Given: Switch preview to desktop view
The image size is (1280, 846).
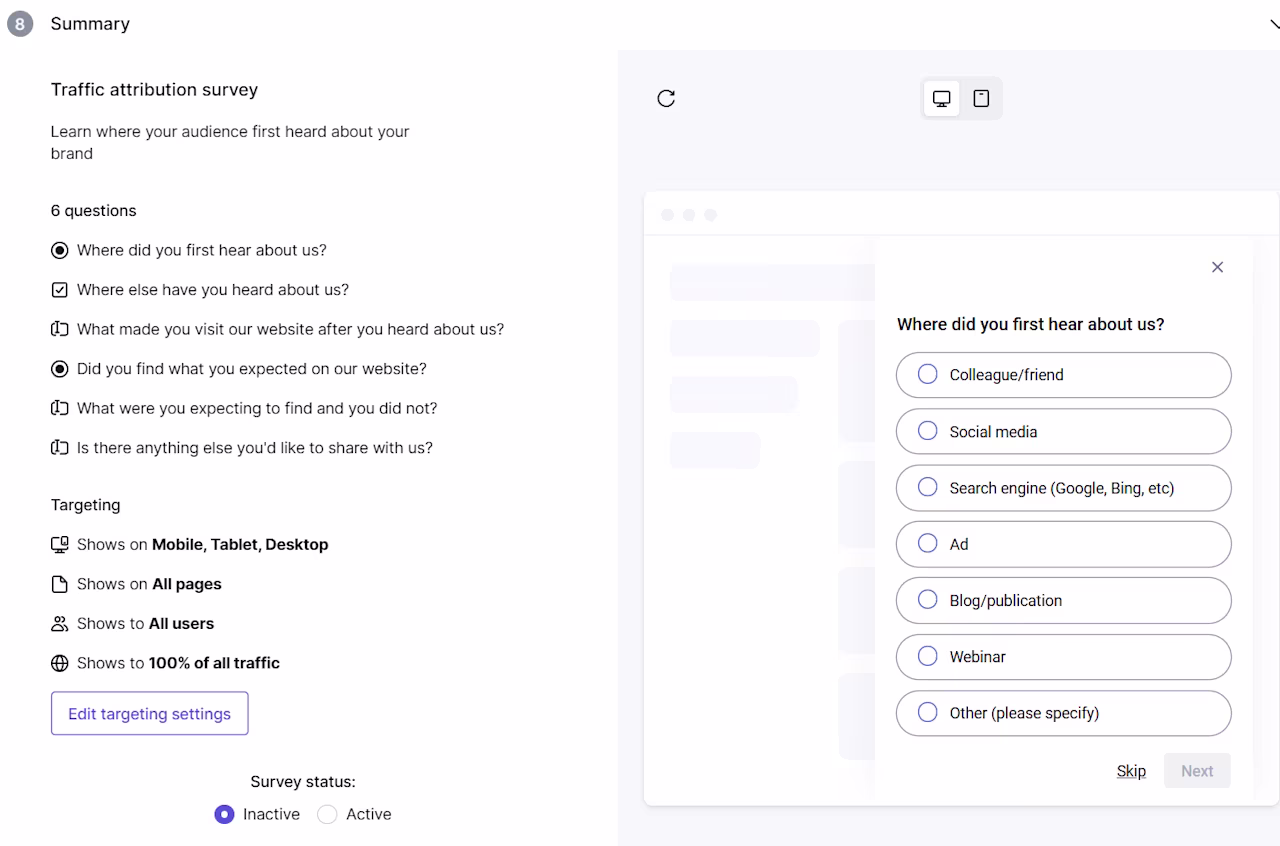Looking at the screenshot, I should pyautogui.click(x=942, y=98).
